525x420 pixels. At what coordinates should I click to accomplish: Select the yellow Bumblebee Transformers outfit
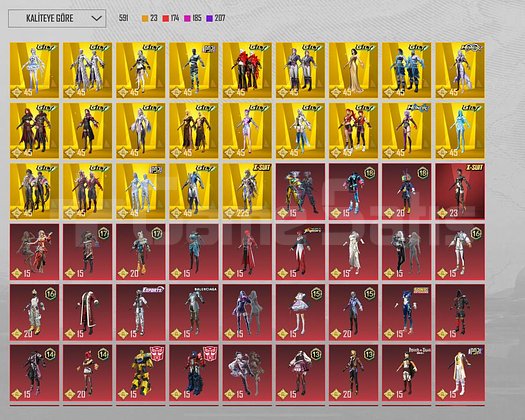(x=141, y=373)
